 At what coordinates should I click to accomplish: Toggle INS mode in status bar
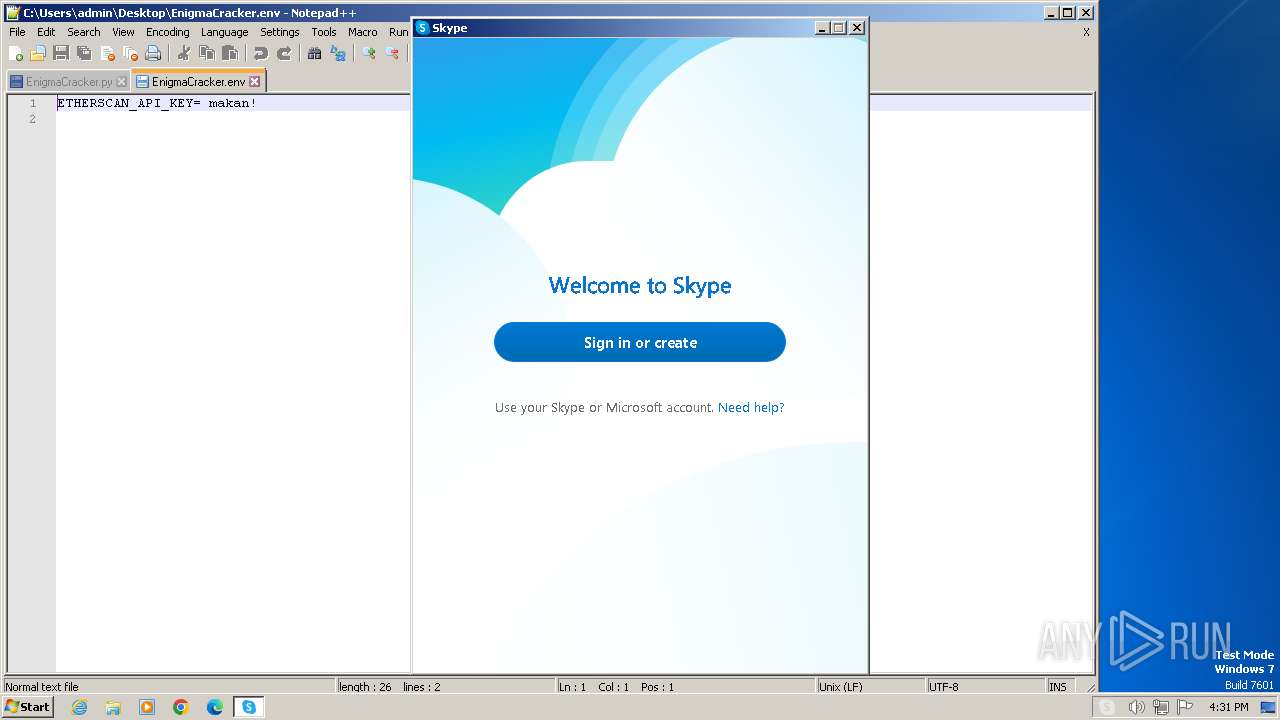pyautogui.click(x=1058, y=687)
